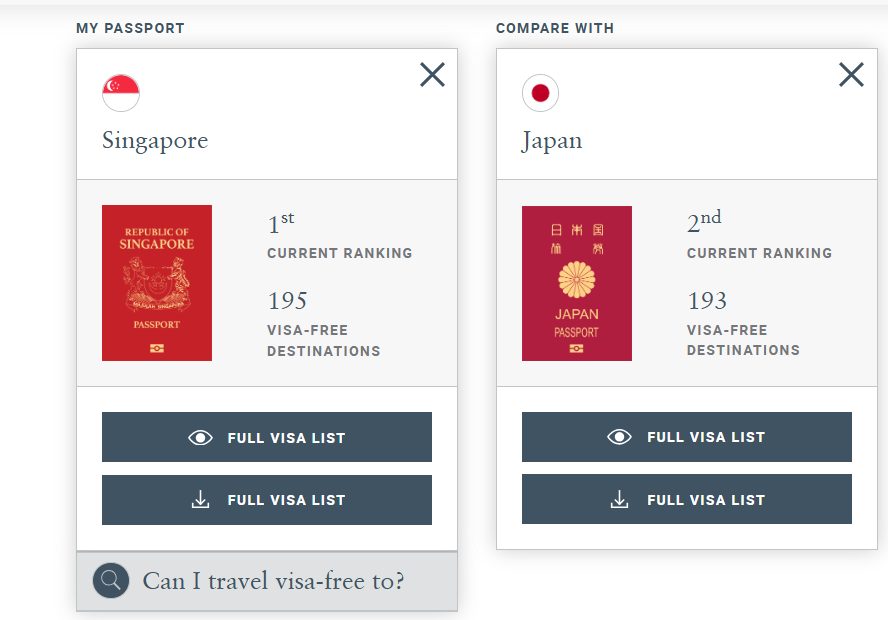View Japan's full visa list
The height and width of the screenshot is (620, 888).
point(687,437)
